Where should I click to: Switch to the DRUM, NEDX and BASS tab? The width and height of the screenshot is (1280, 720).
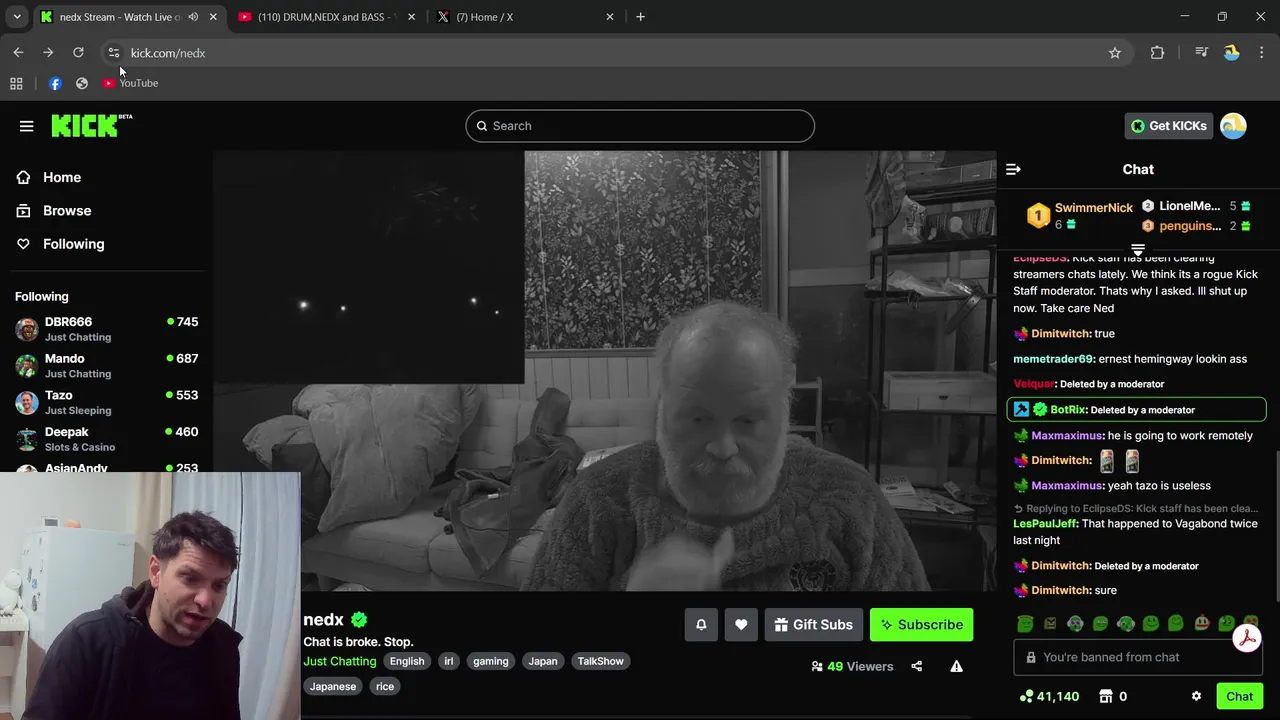point(327,17)
